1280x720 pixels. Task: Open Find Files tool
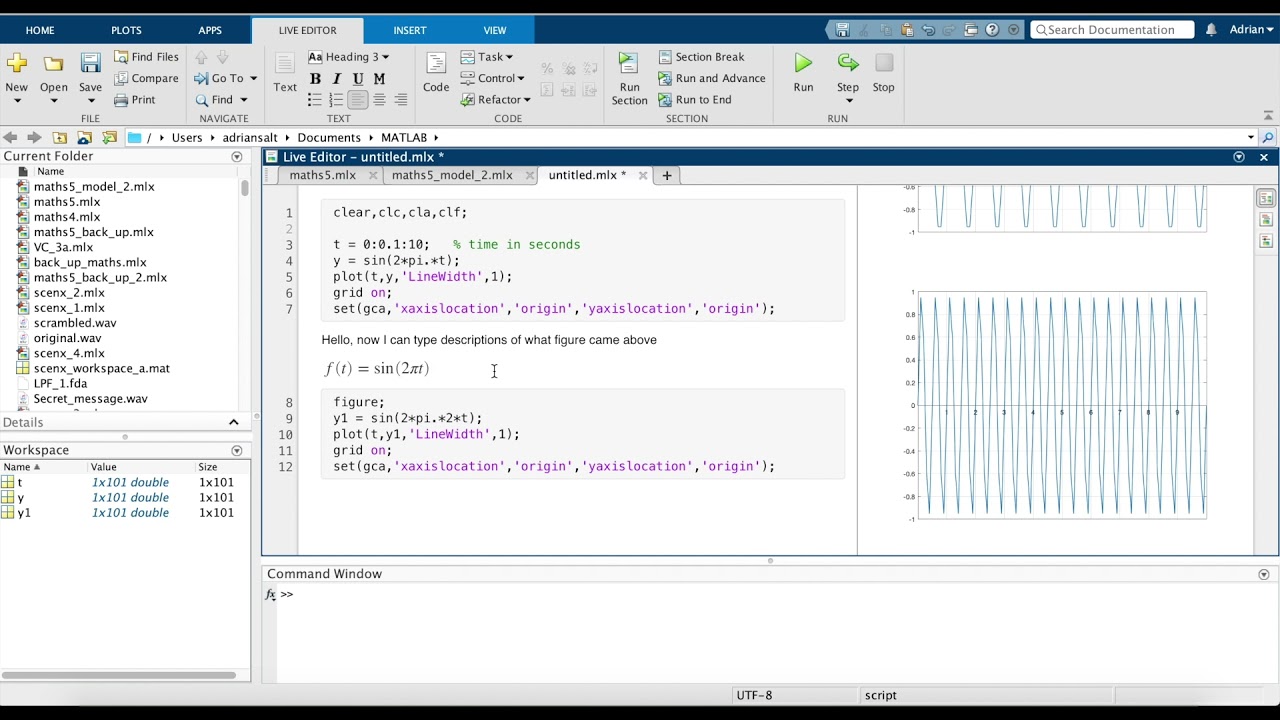coord(146,57)
